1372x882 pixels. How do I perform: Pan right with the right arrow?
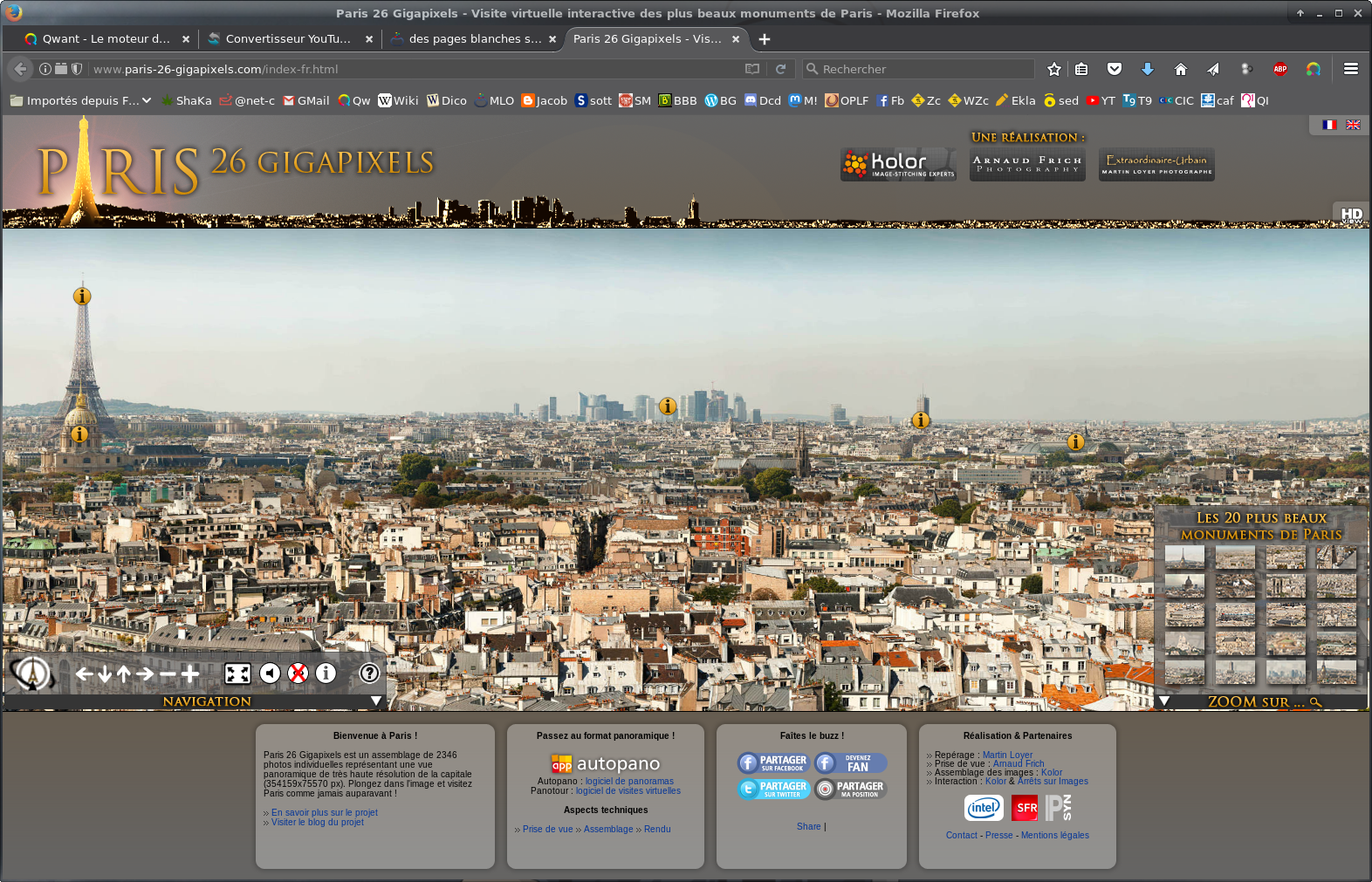(145, 673)
